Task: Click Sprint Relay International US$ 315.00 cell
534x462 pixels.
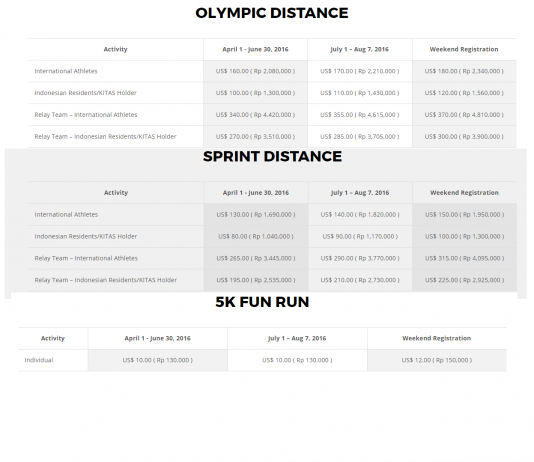Action: pos(465,258)
